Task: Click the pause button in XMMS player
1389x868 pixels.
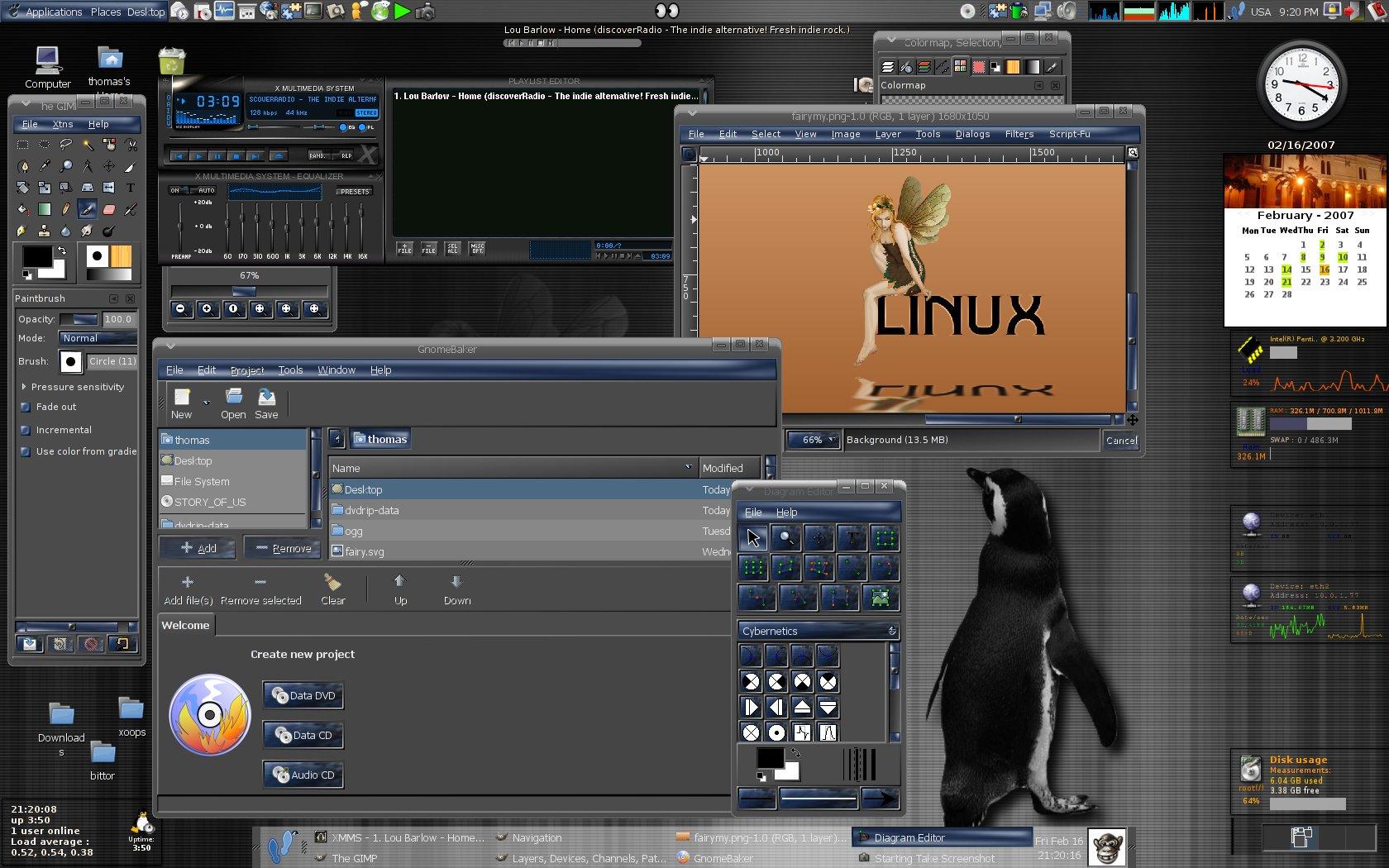Action: pyautogui.click(x=217, y=155)
